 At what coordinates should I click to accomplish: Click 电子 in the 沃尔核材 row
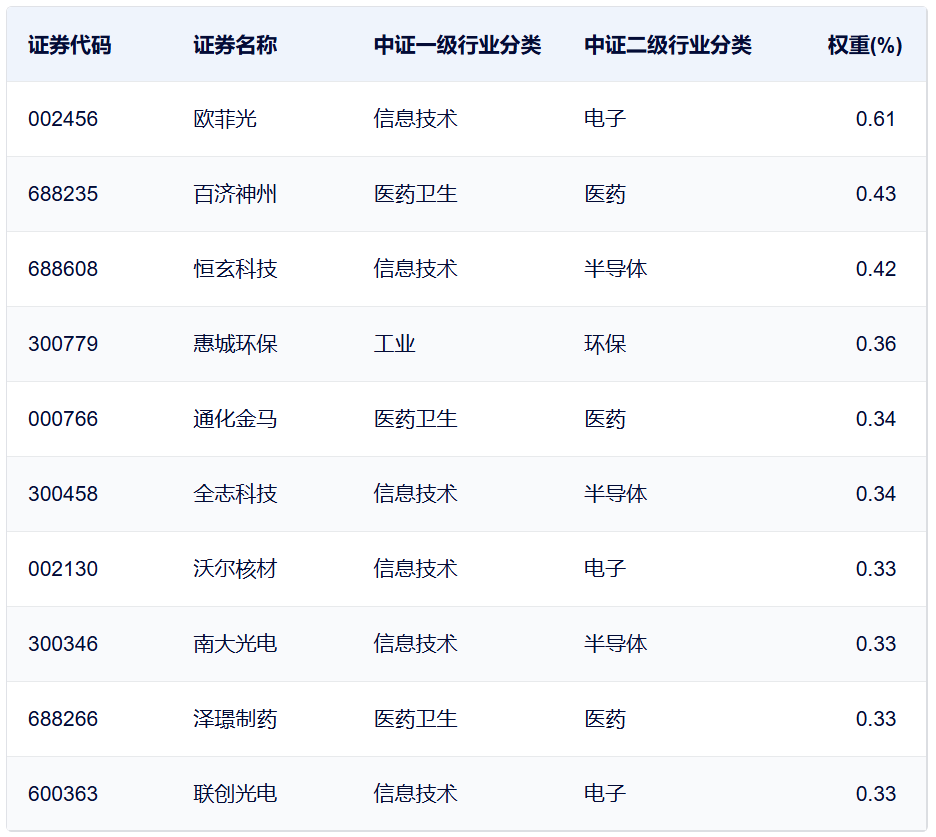[x=605, y=569]
